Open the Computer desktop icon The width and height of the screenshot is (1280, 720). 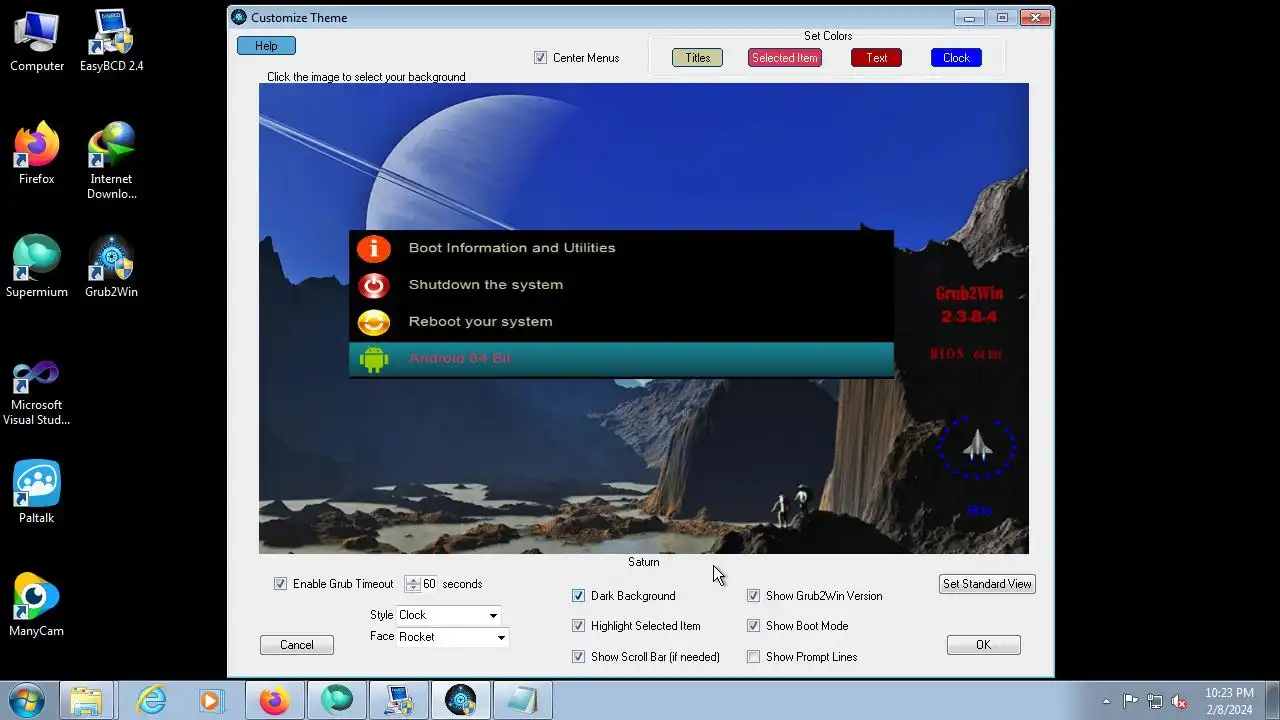pyautogui.click(x=37, y=41)
